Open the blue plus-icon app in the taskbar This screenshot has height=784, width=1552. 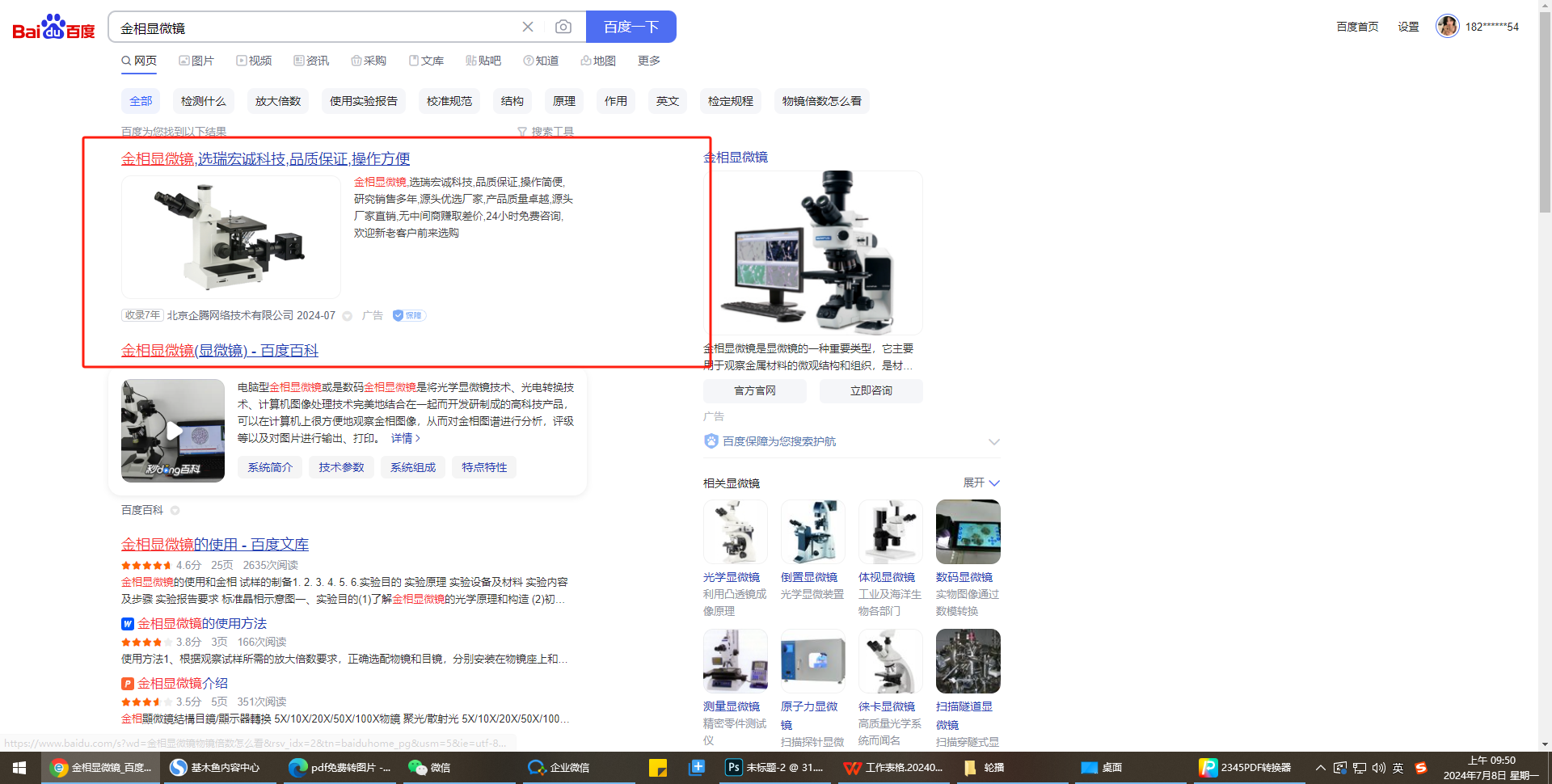point(697,768)
